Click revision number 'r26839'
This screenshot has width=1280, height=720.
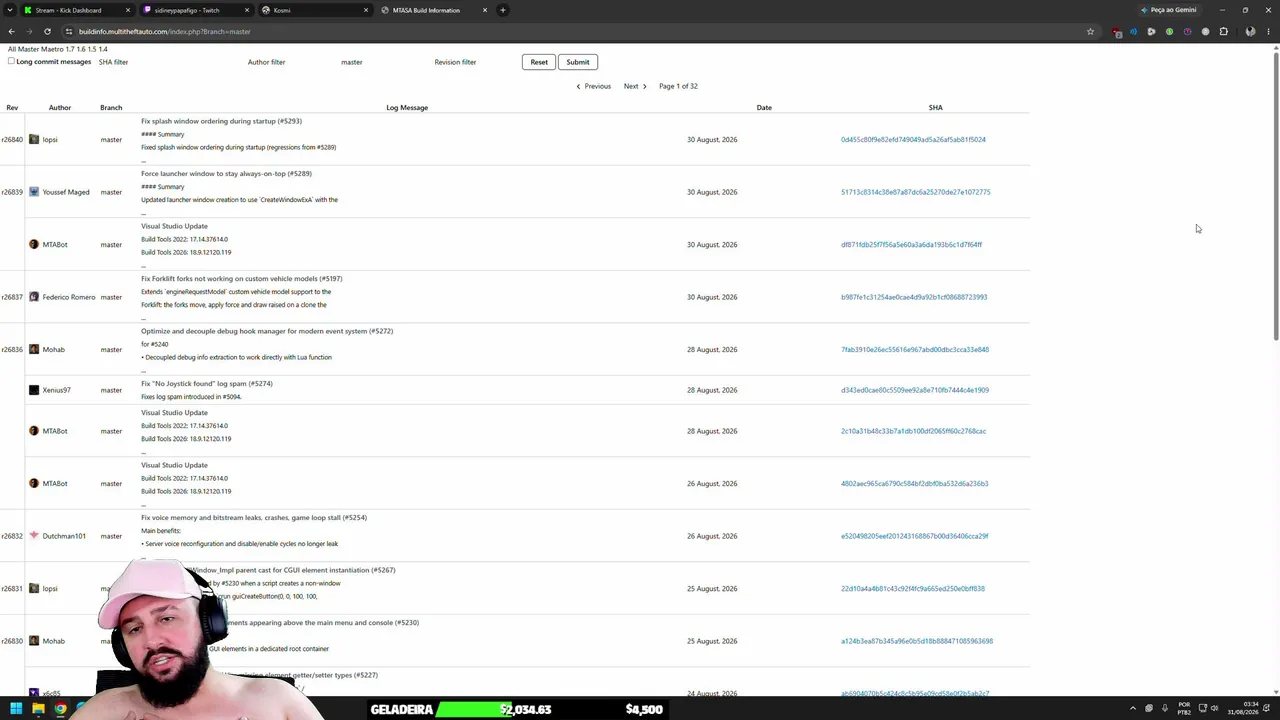(x=12, y=192)
